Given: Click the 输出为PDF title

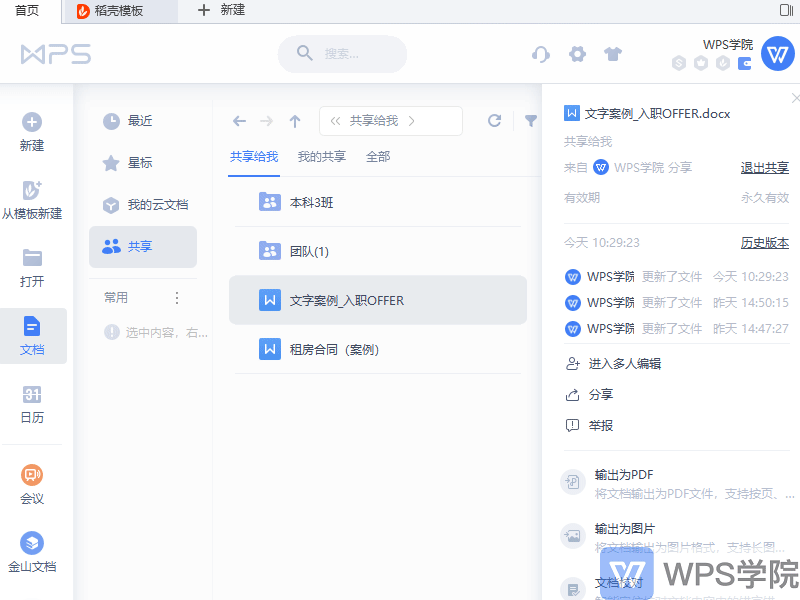Looking at the screenshot, I should click(x=624, y=475).
